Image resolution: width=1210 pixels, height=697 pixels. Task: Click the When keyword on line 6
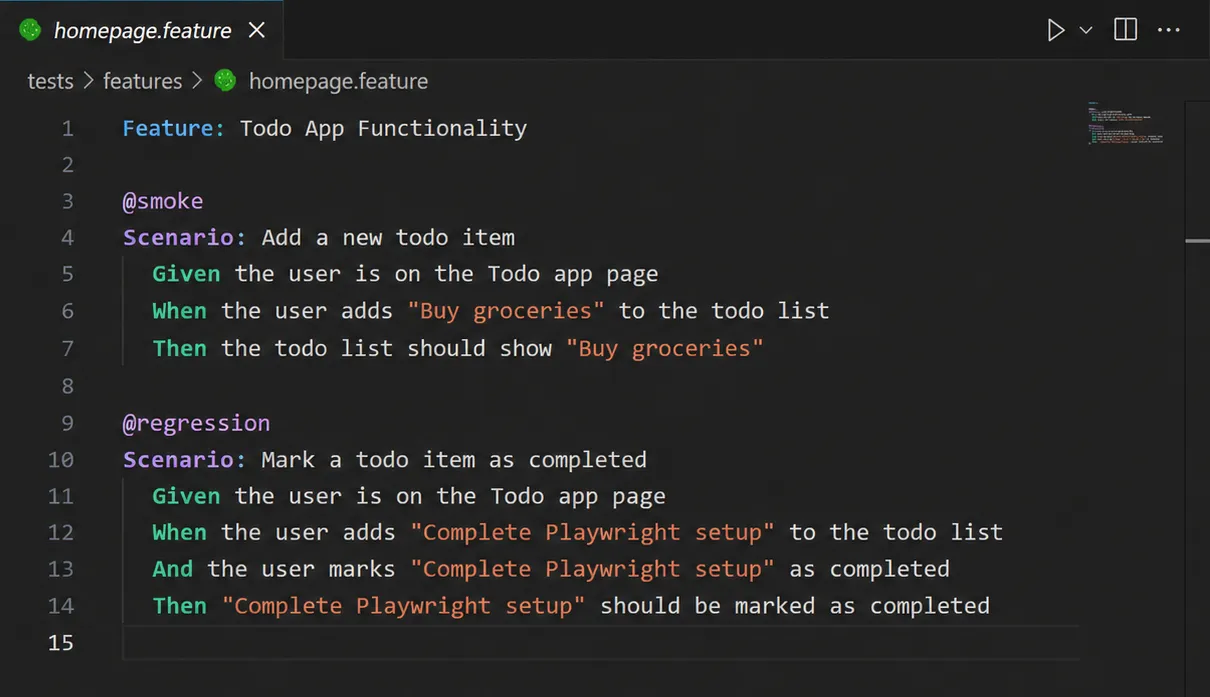point(180,311)
